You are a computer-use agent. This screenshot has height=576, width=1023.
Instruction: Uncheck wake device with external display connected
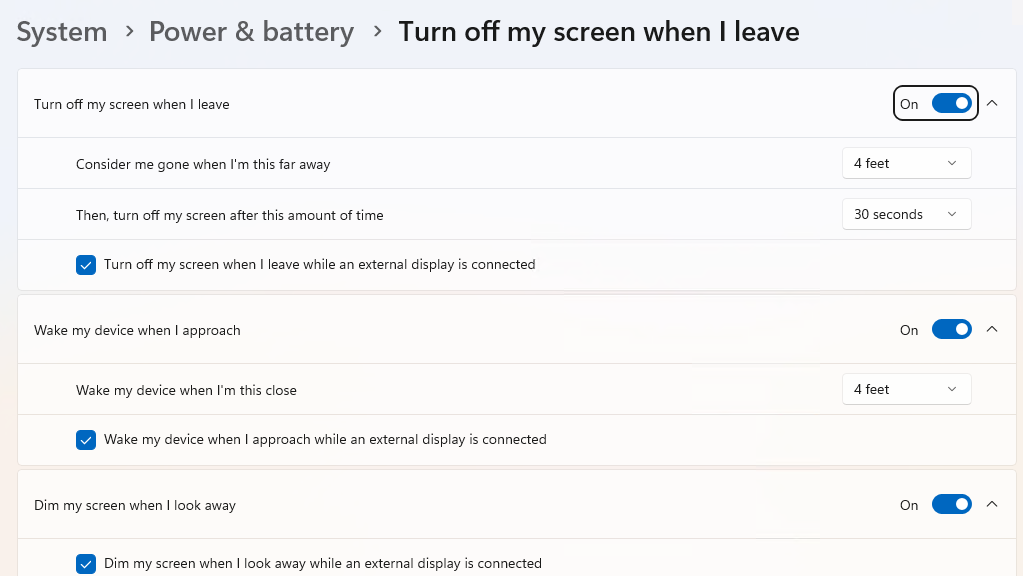86,440
